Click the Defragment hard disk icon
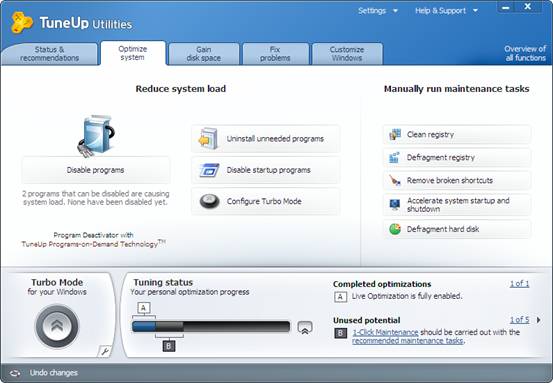This screenshot has height=383, width=553. (x=395, y=229)
